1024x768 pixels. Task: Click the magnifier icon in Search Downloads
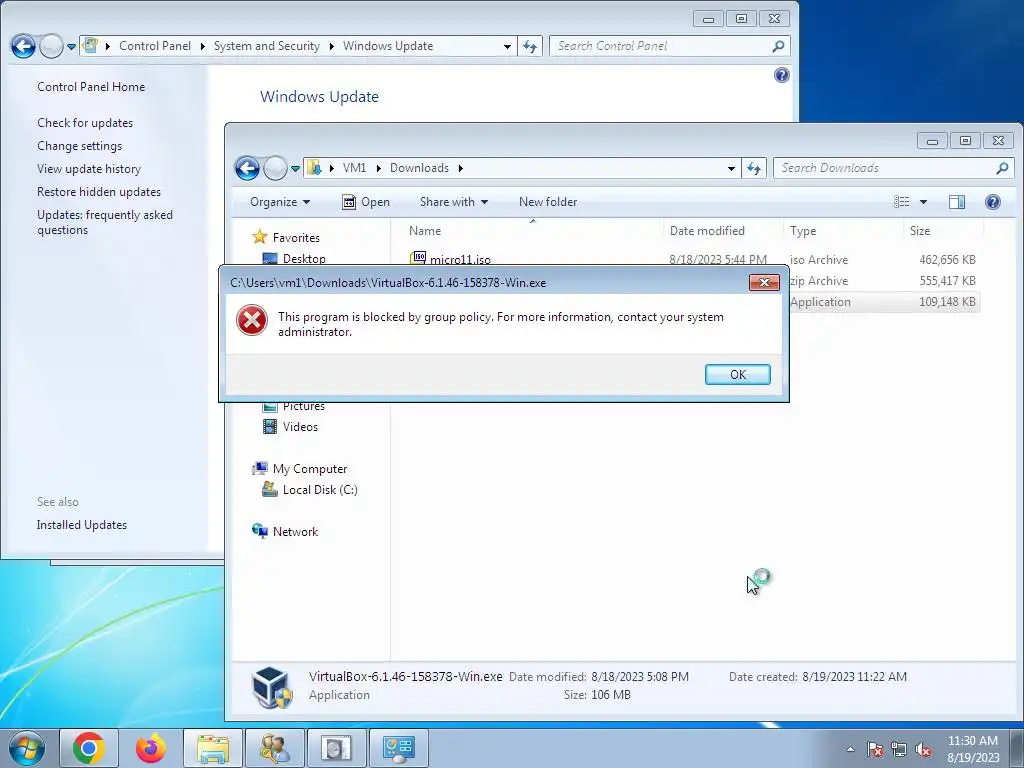(x=1002, y=168)
